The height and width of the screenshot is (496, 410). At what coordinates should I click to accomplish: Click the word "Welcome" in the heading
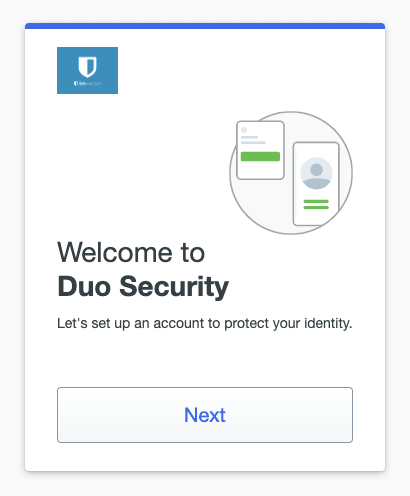(x=115, y=252)
